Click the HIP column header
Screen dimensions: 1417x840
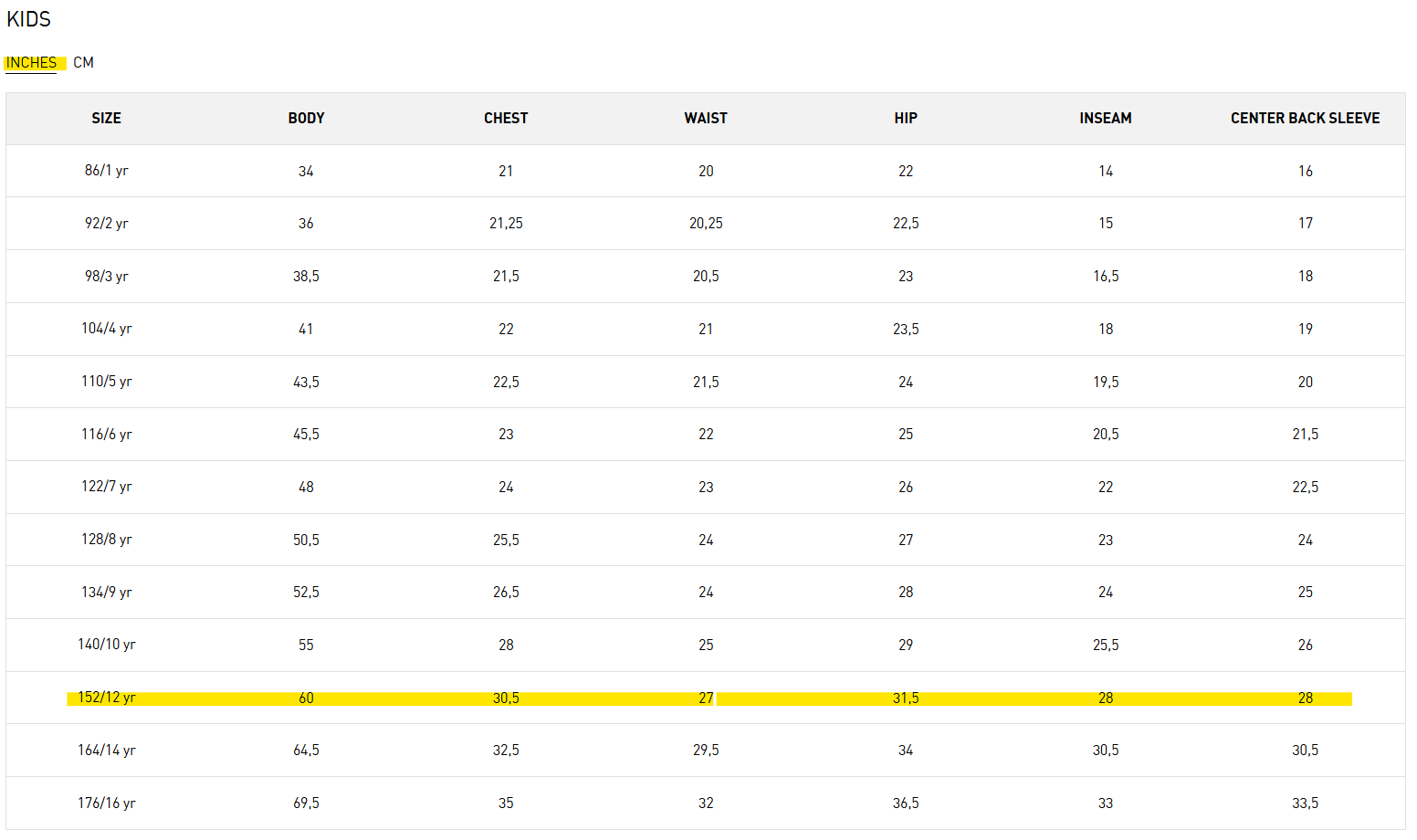point(906,118)
